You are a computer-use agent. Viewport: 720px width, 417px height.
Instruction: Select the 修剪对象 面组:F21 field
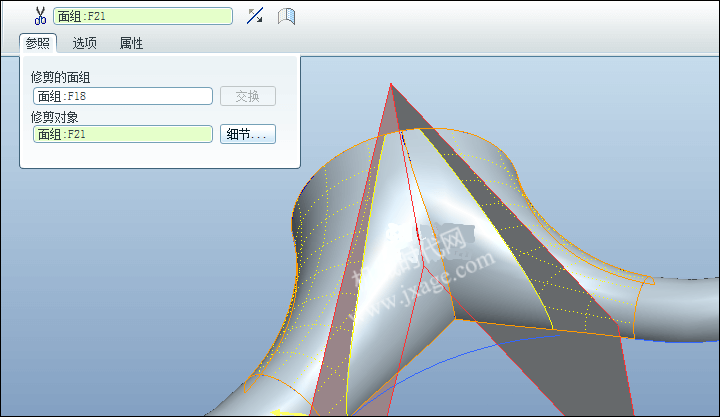[123, 134]
